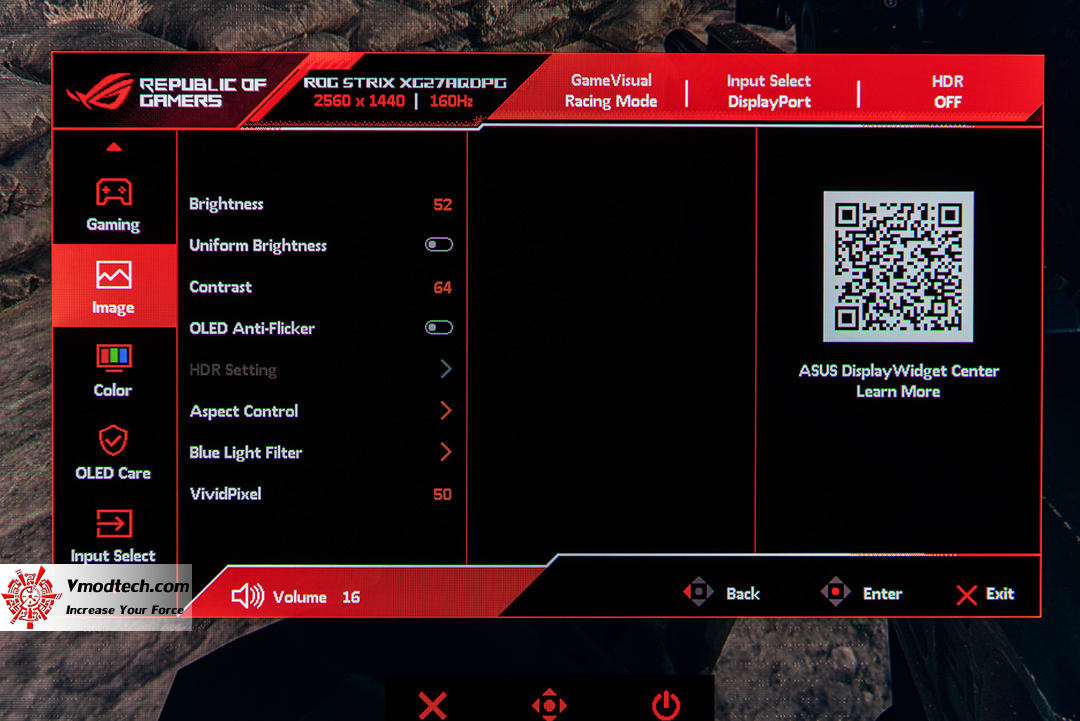Select the Uniform Brightness label
1080x721 pixels.
258,246
